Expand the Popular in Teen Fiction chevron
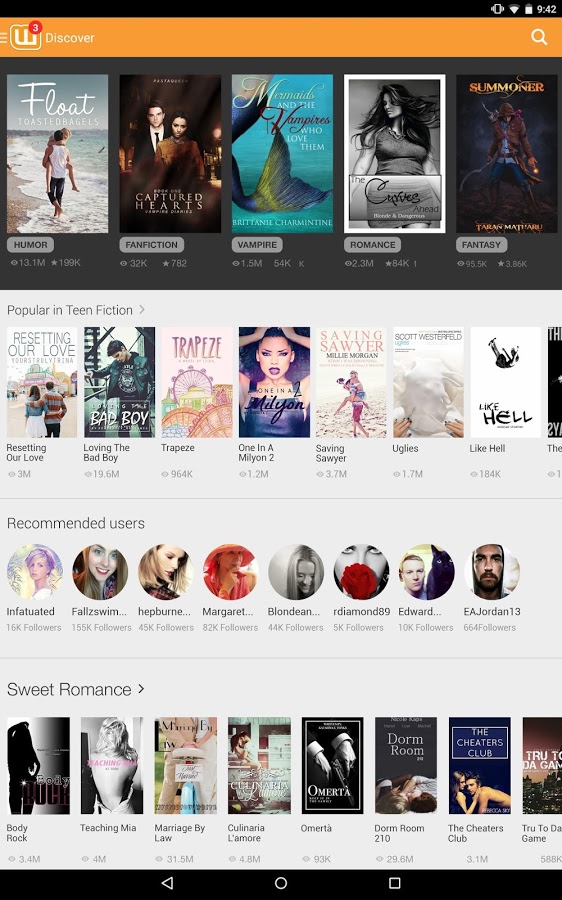The image size is (562, 900). (142, 310)
